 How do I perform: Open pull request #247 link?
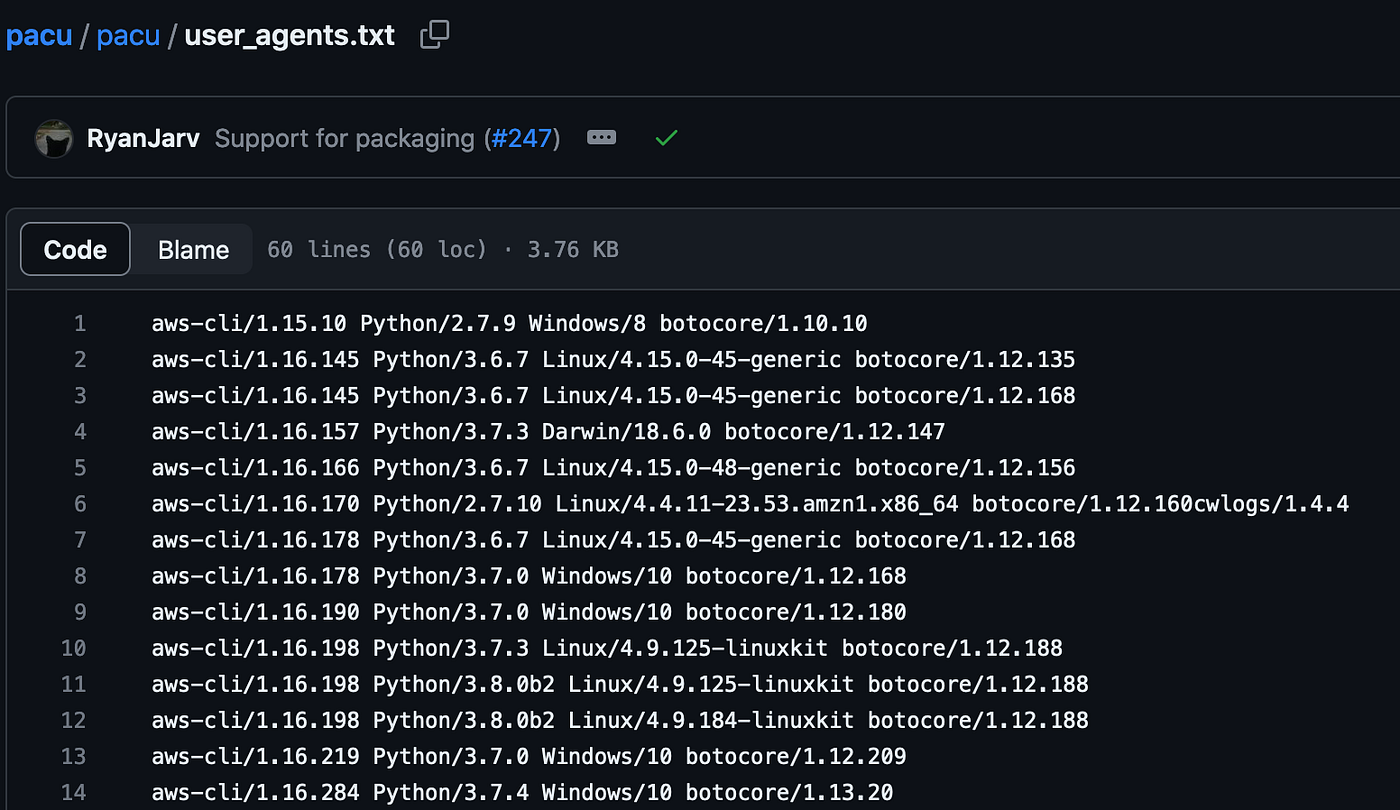524,138
